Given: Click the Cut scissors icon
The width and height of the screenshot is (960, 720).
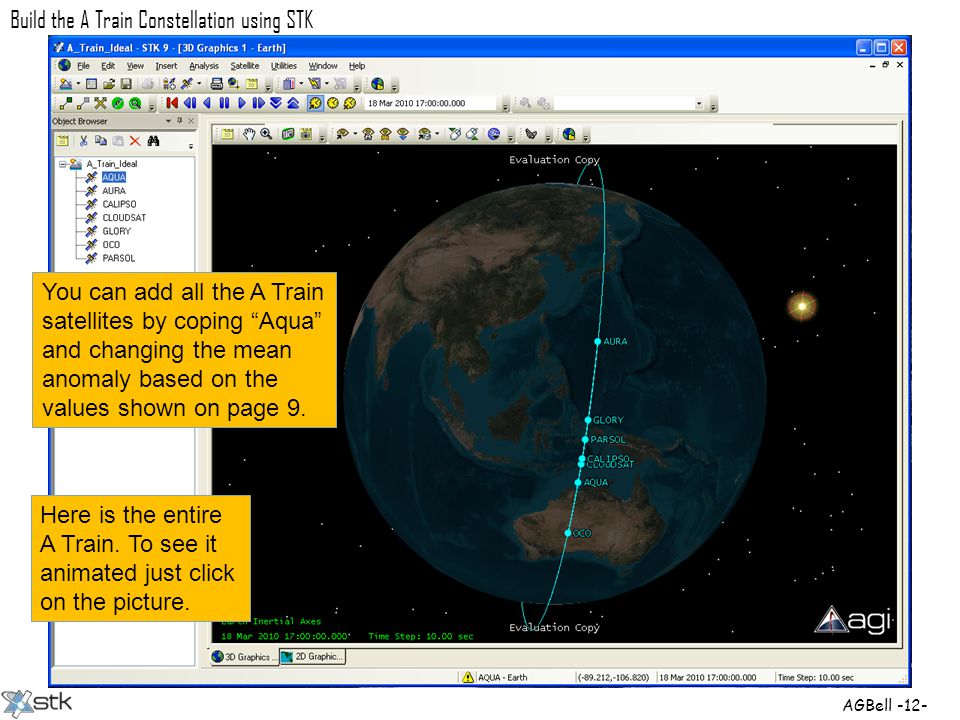Looking at the screenshot, I should 83,141.
